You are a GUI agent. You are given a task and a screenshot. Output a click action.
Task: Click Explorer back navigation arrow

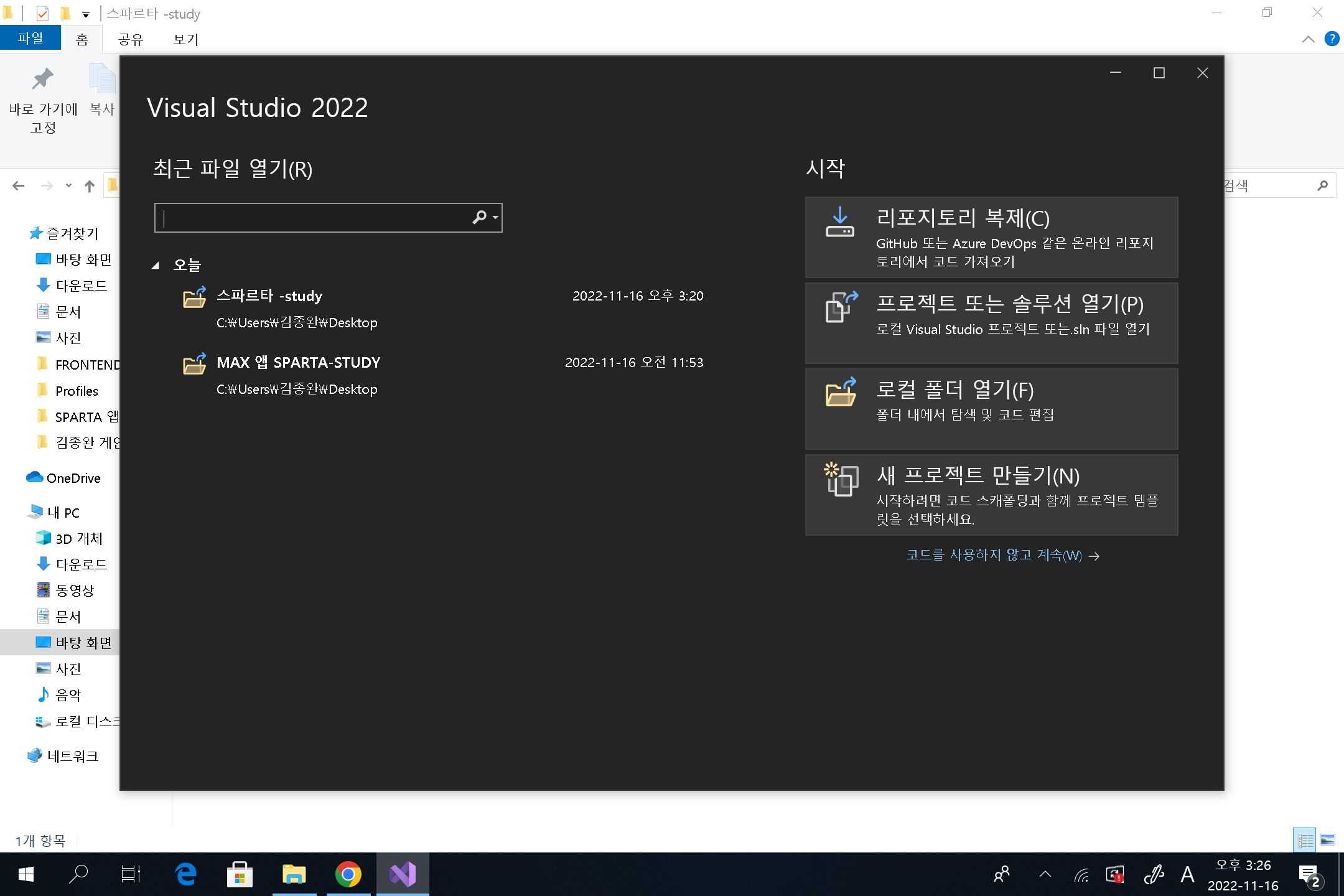tap(19, 185)
